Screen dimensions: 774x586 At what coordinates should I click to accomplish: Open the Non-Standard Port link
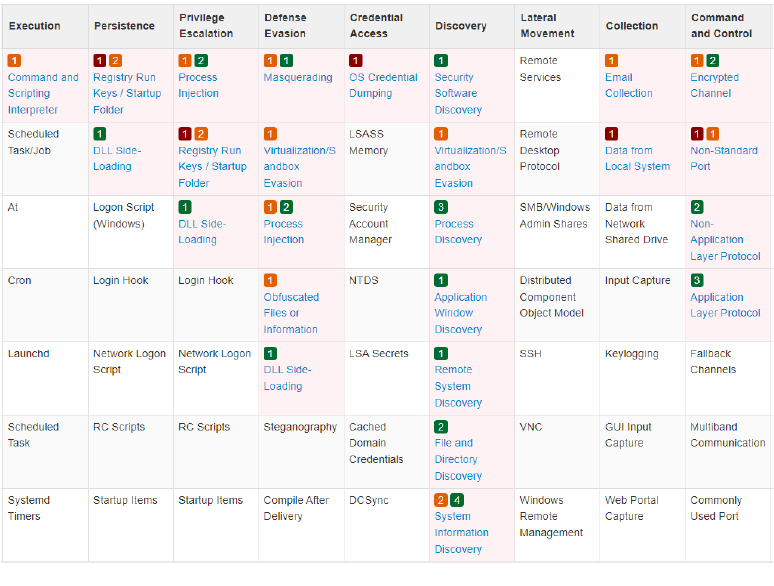click(x=724, y=158)
